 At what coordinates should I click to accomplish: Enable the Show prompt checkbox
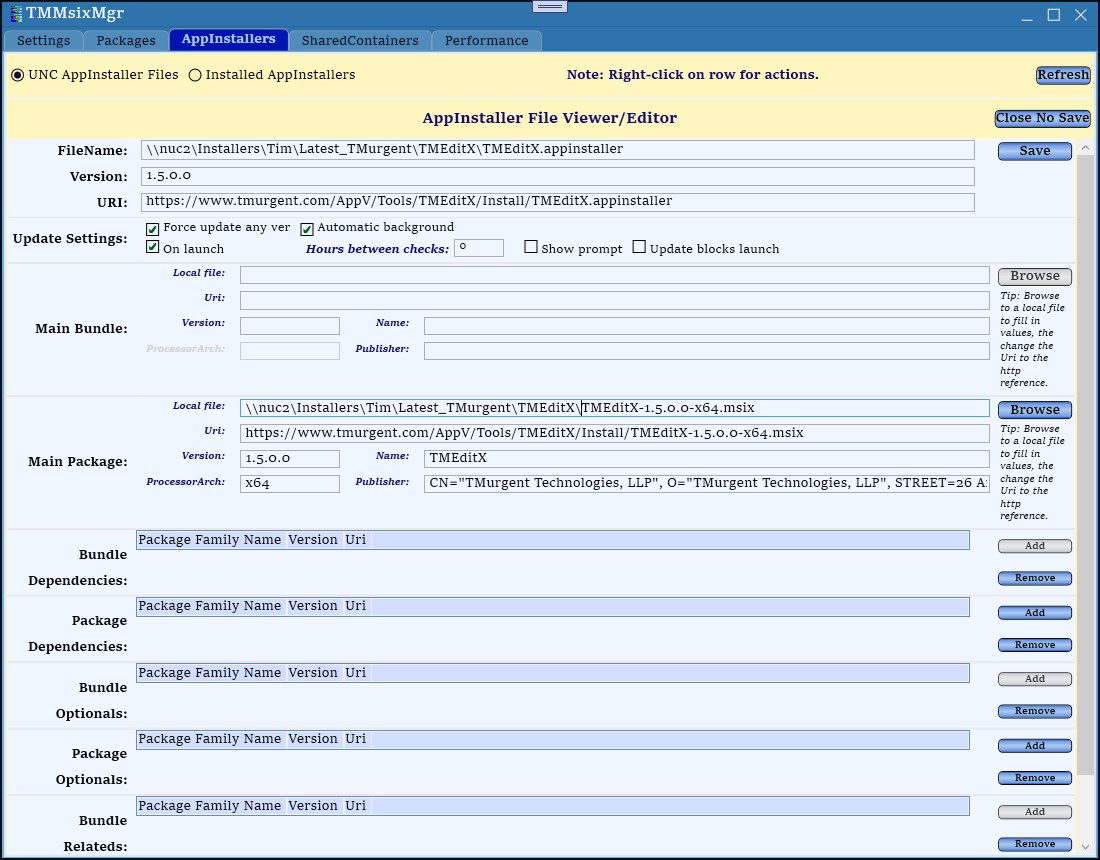coord(531,247)
